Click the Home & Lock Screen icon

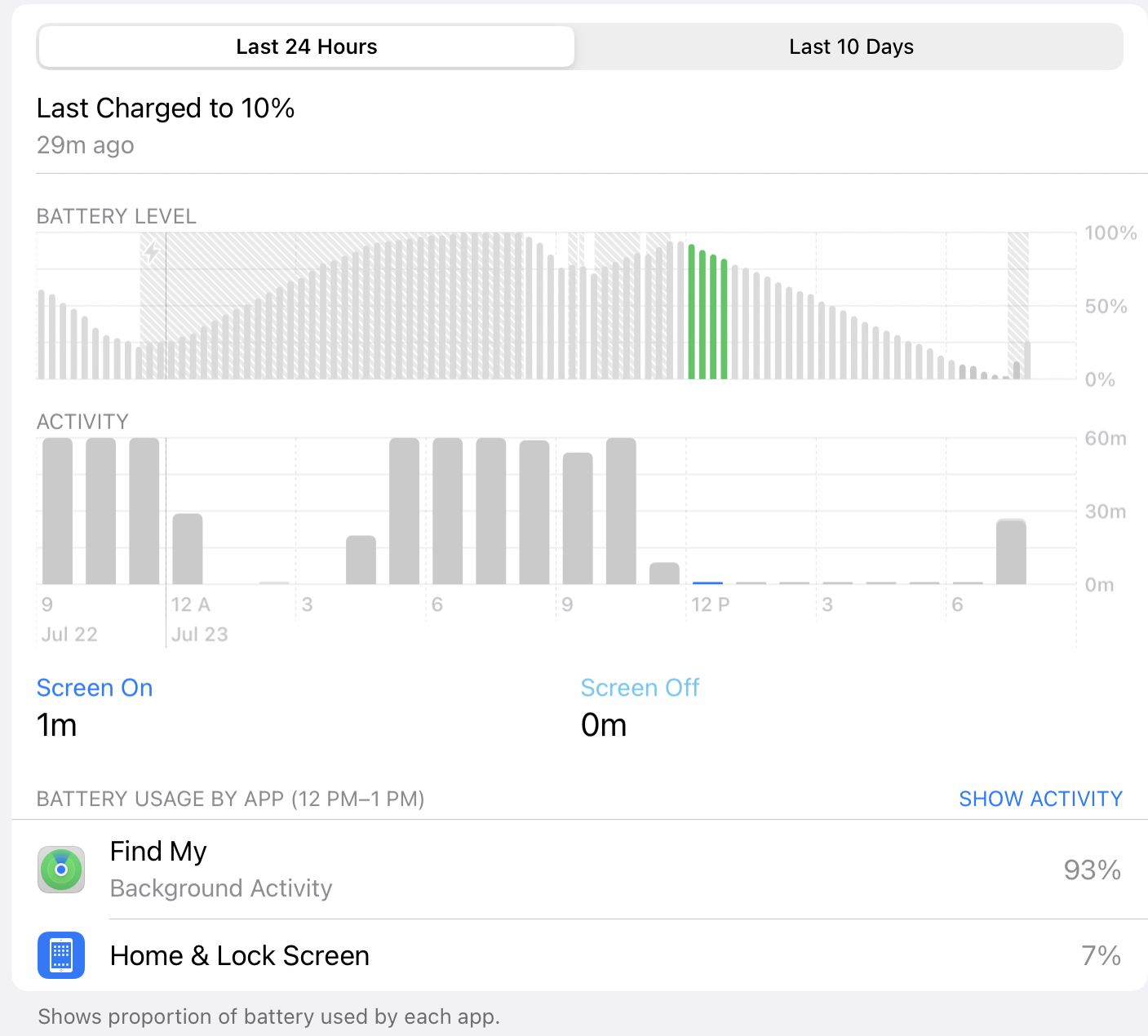pyautogui.click(x=61, y=954)
